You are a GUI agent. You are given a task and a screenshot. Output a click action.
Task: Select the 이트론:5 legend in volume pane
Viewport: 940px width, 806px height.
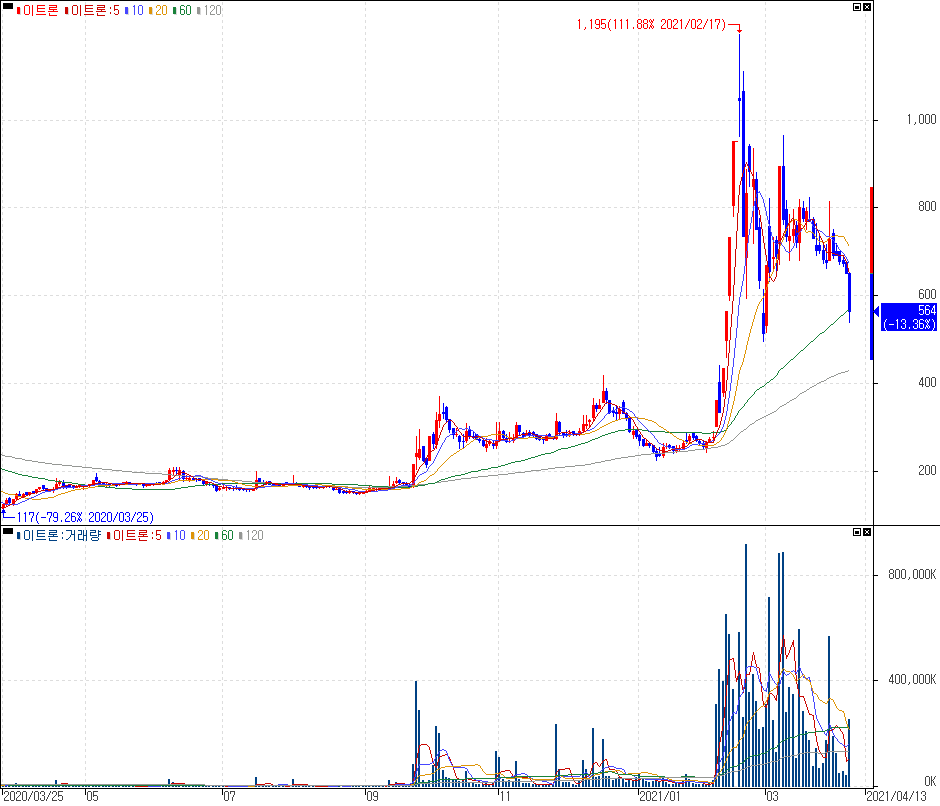pyautogui.click(x=134, y=535)
